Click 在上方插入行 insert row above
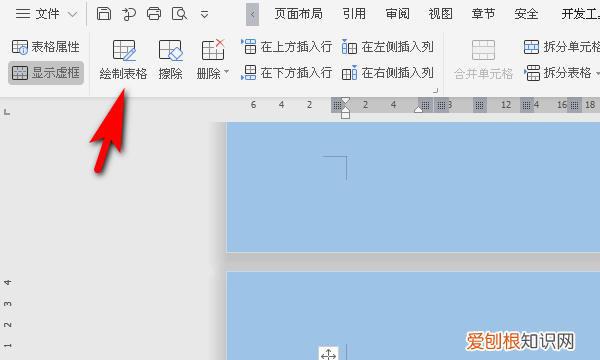Screen dimensions: 600x360 (x=286, y=47)
